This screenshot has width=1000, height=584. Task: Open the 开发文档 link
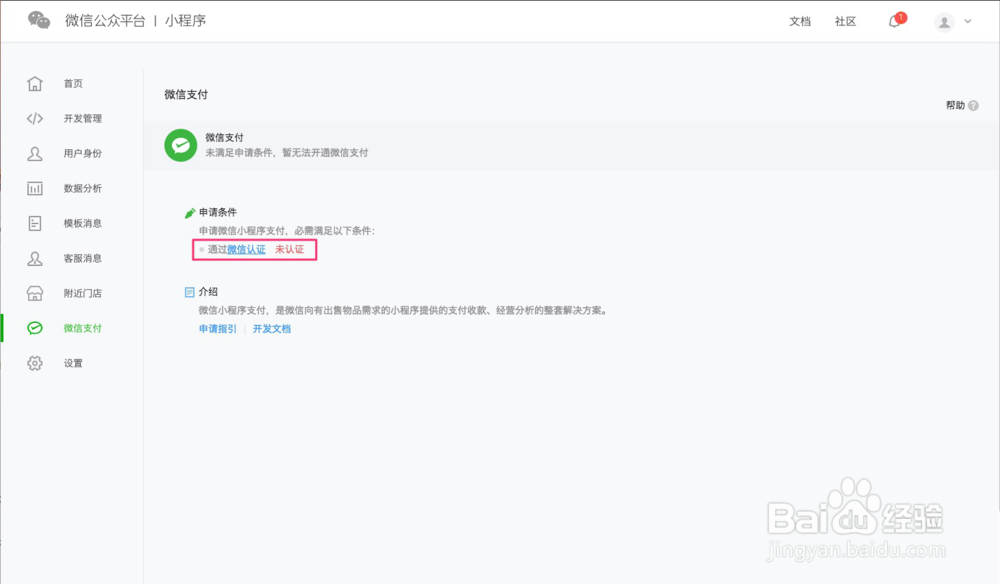pyautogui.click(x=272, y=329)
